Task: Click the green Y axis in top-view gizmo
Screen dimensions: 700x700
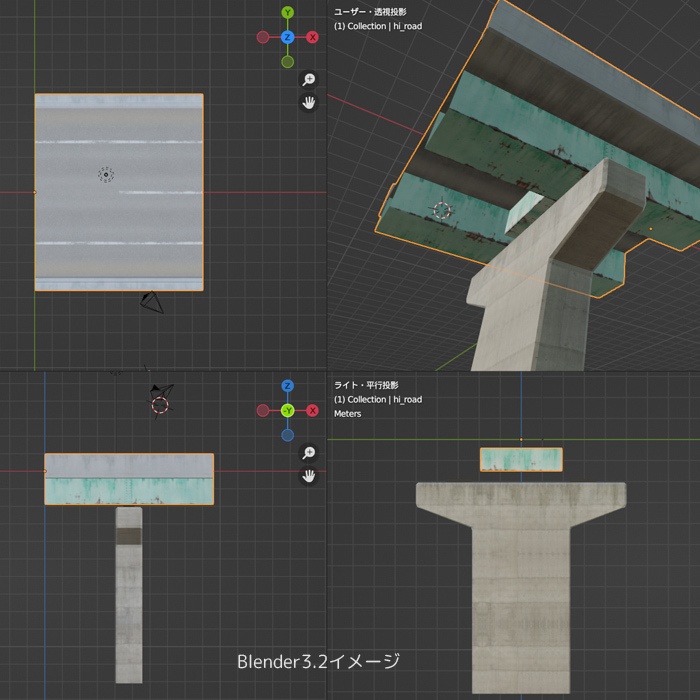Action: click(x=288, y=12)
